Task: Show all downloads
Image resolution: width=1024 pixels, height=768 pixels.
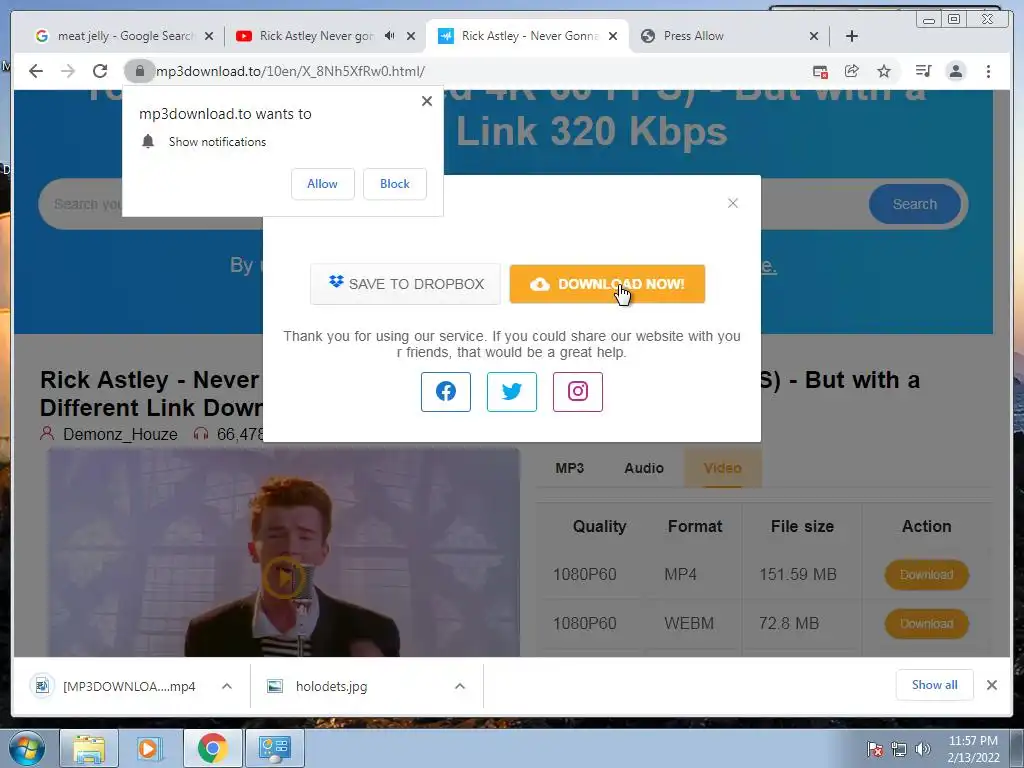Action: 935,684
